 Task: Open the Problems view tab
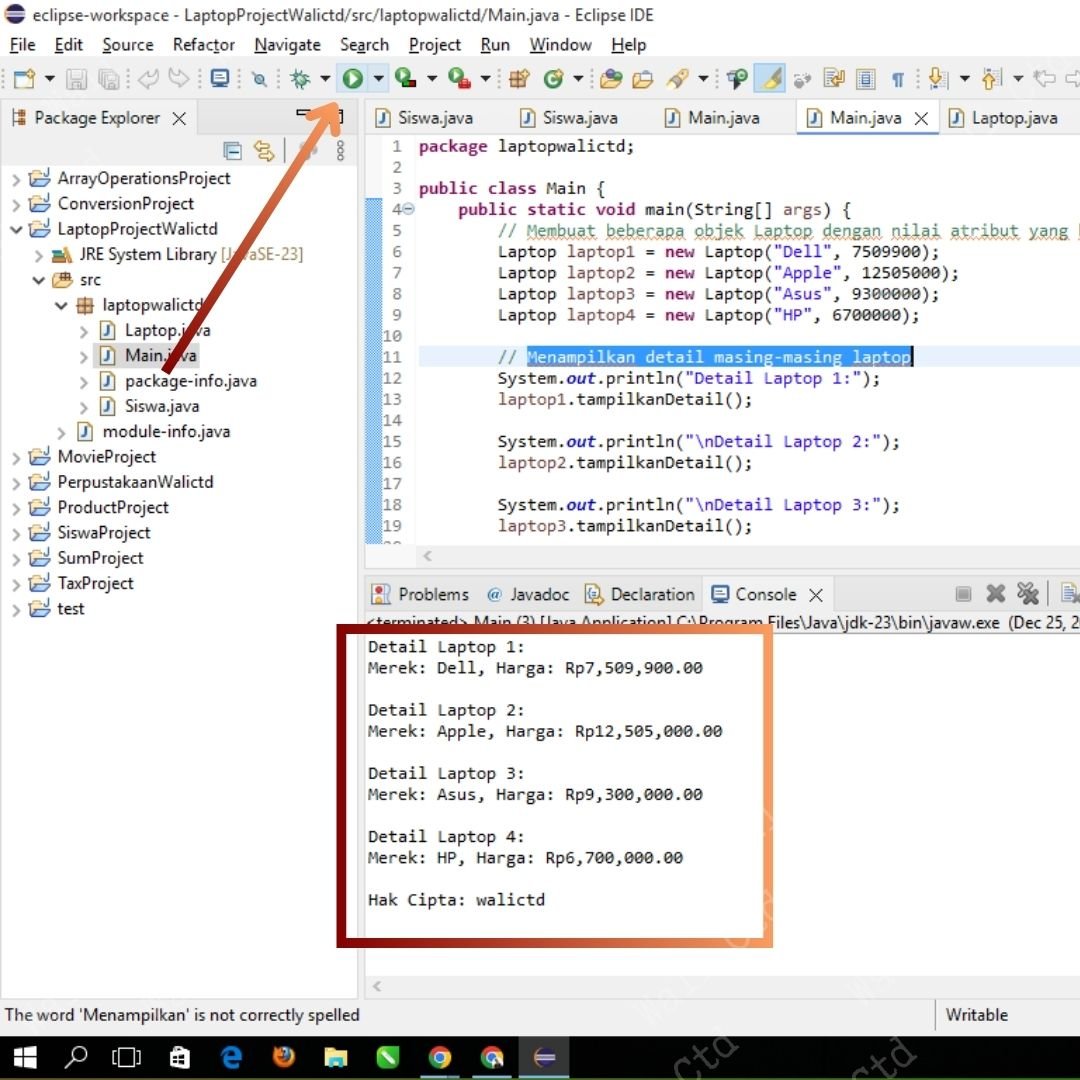pyautogui.click(x=432, y=594)
